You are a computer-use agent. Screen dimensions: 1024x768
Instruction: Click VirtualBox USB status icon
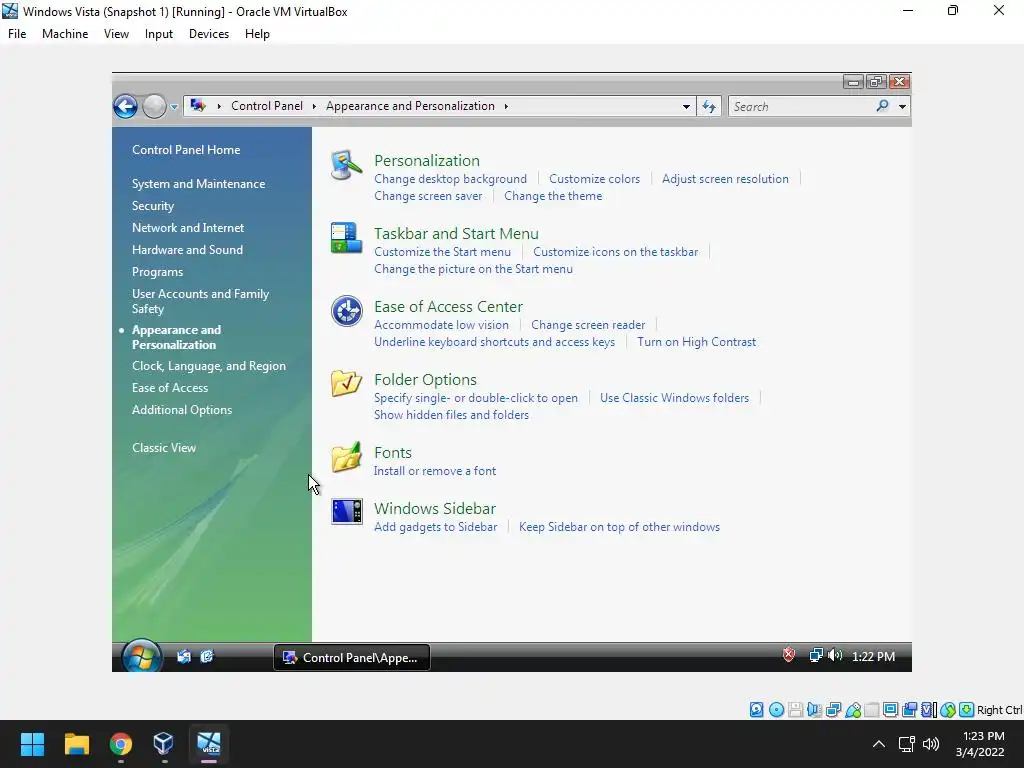coord(853,710)
